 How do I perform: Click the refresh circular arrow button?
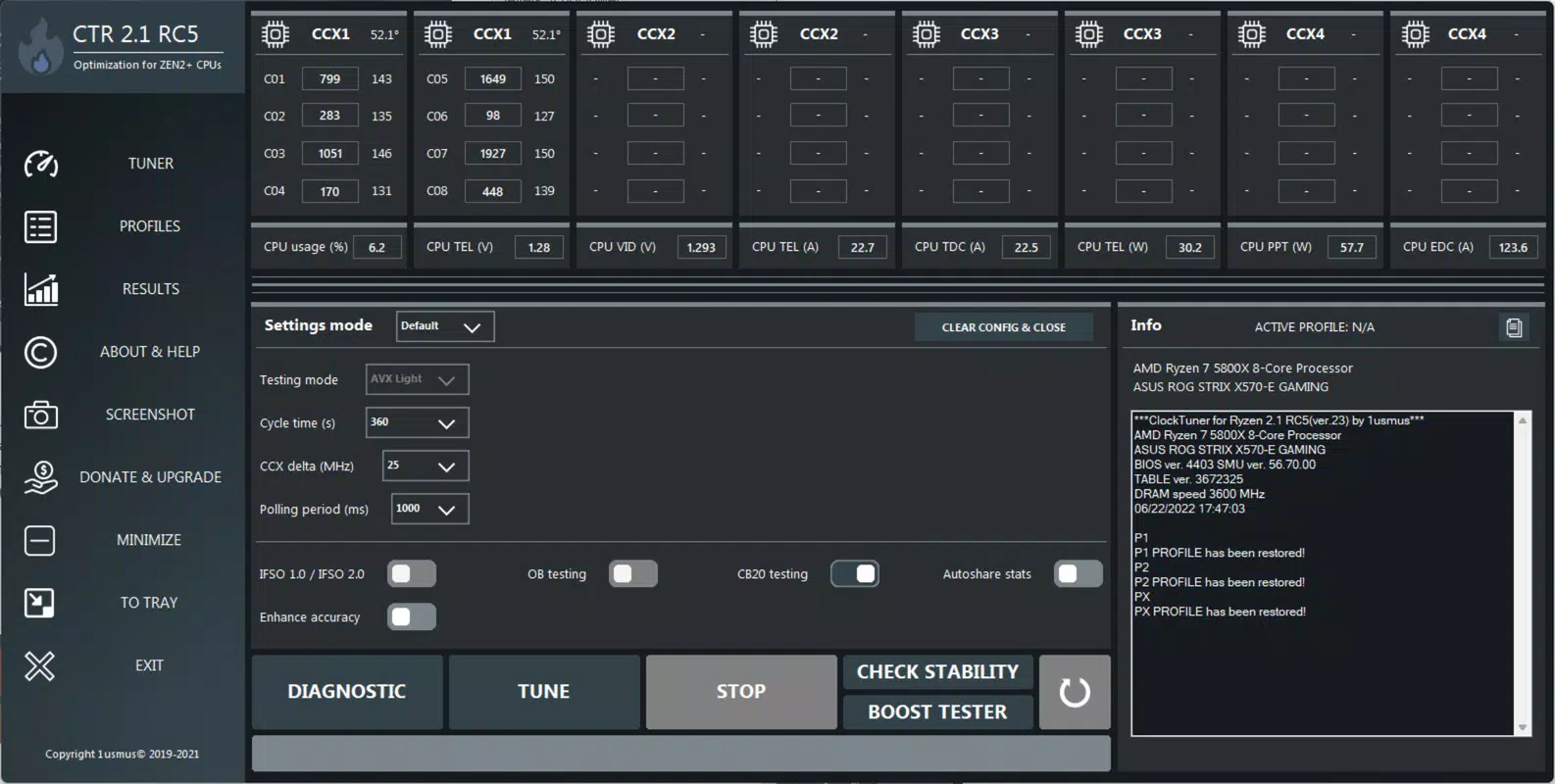pos(1075,692)
